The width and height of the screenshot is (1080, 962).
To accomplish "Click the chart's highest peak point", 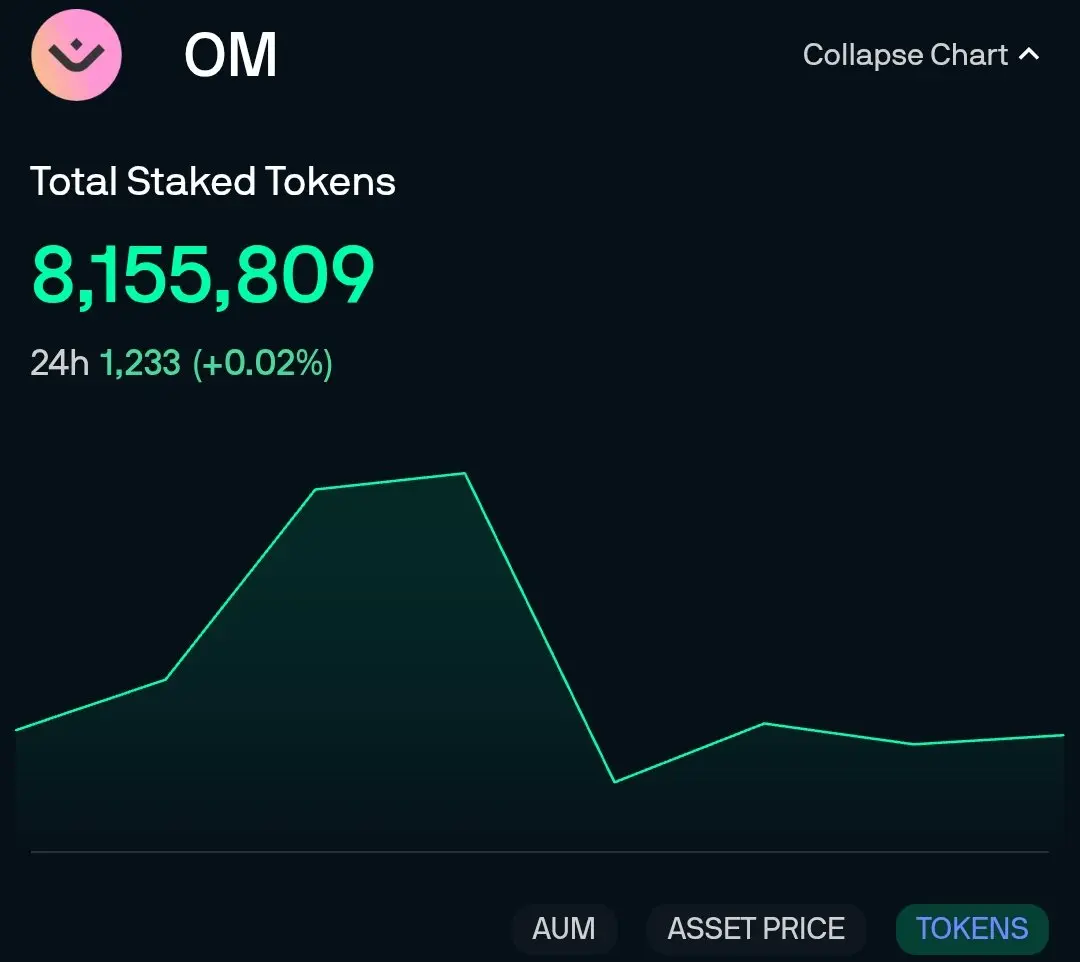I will click(x=465, y=473).
